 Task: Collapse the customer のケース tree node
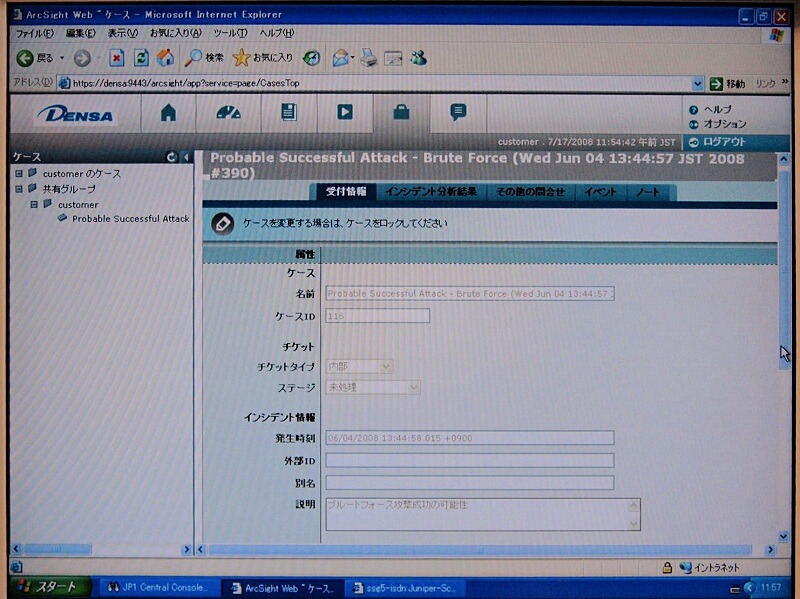tap(19, 173)
